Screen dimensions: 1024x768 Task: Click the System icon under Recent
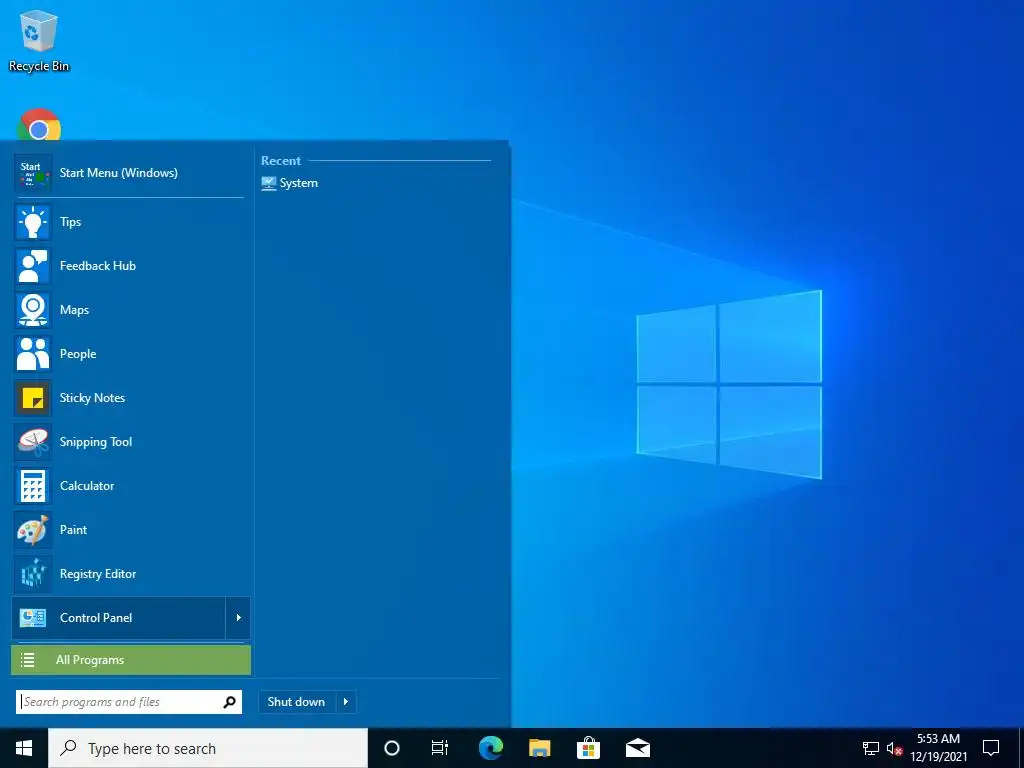point(268,184)
